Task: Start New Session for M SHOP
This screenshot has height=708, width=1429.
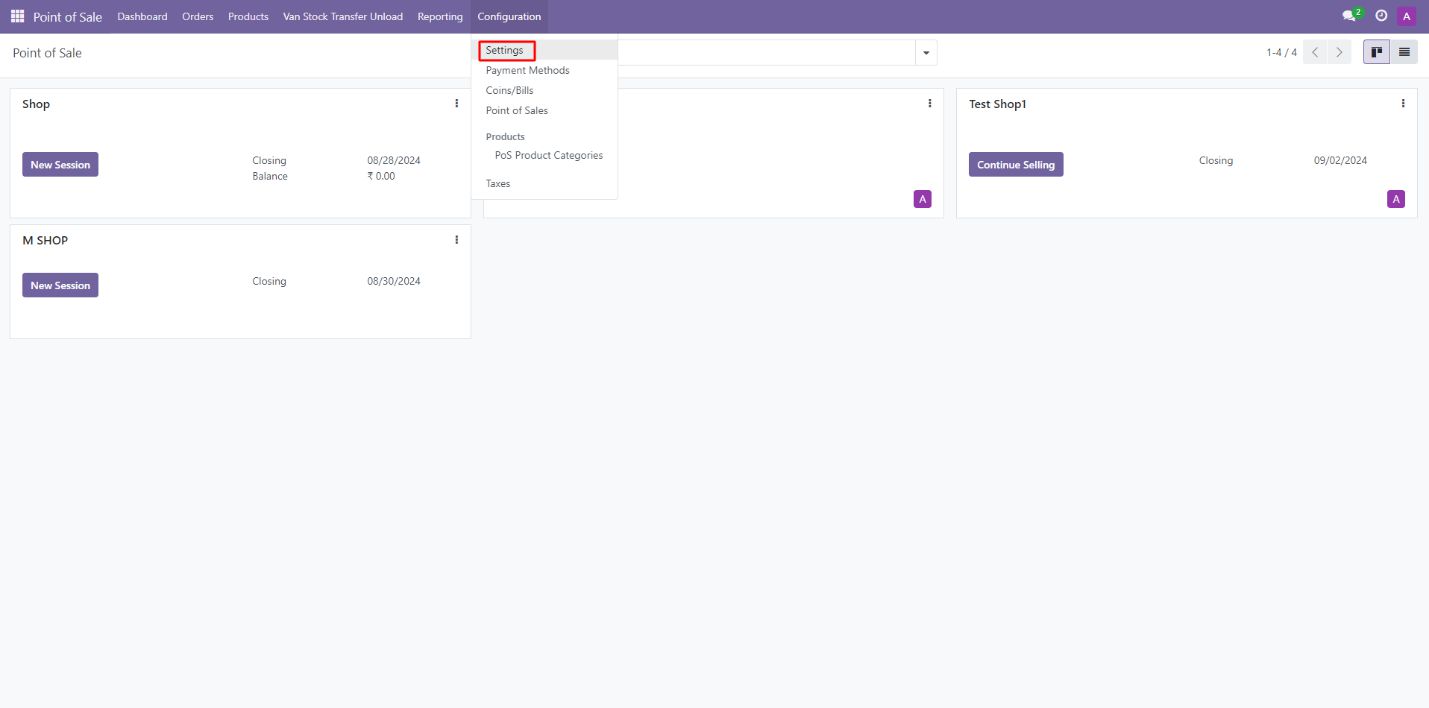Action: tap(60, 285)
